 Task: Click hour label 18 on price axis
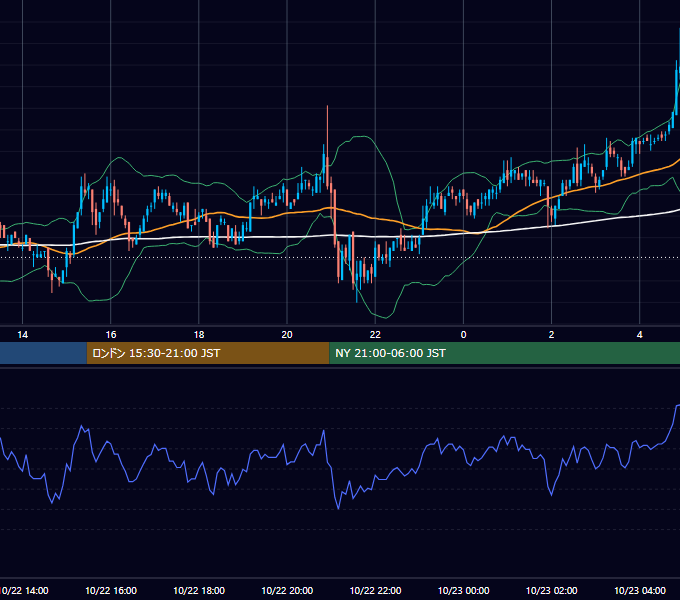click(199, 335)
